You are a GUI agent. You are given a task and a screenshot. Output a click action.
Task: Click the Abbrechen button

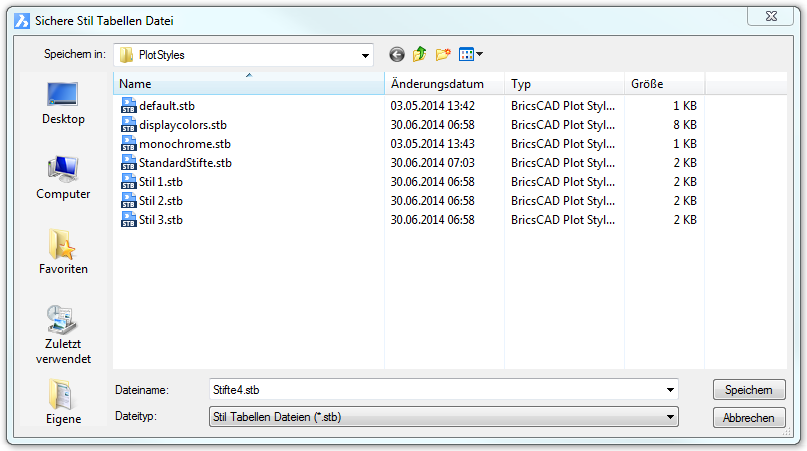pos(749,417)
